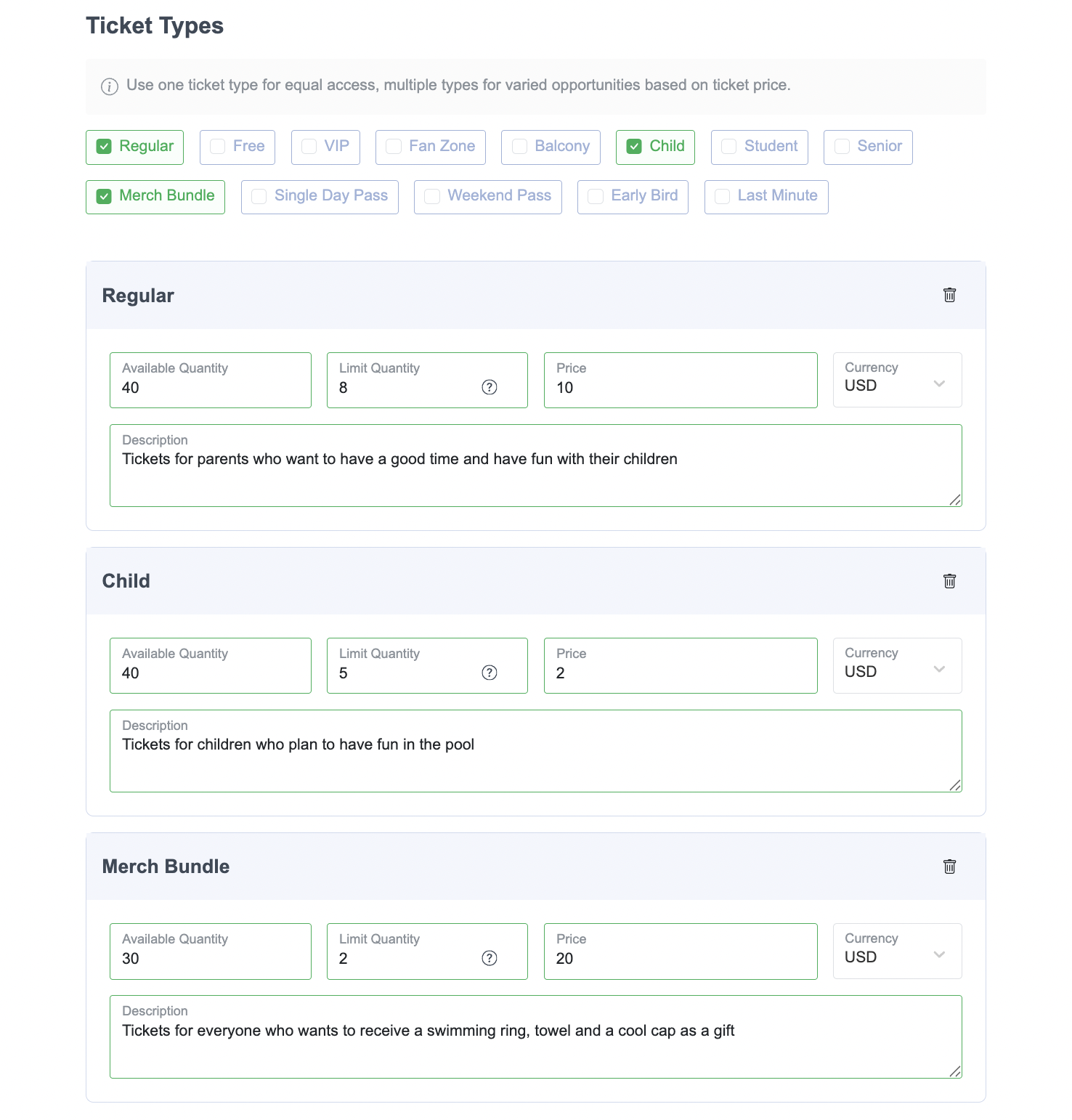
Task: Uncheck the Regular ticket type checkbox
Action: coord(105,147)
